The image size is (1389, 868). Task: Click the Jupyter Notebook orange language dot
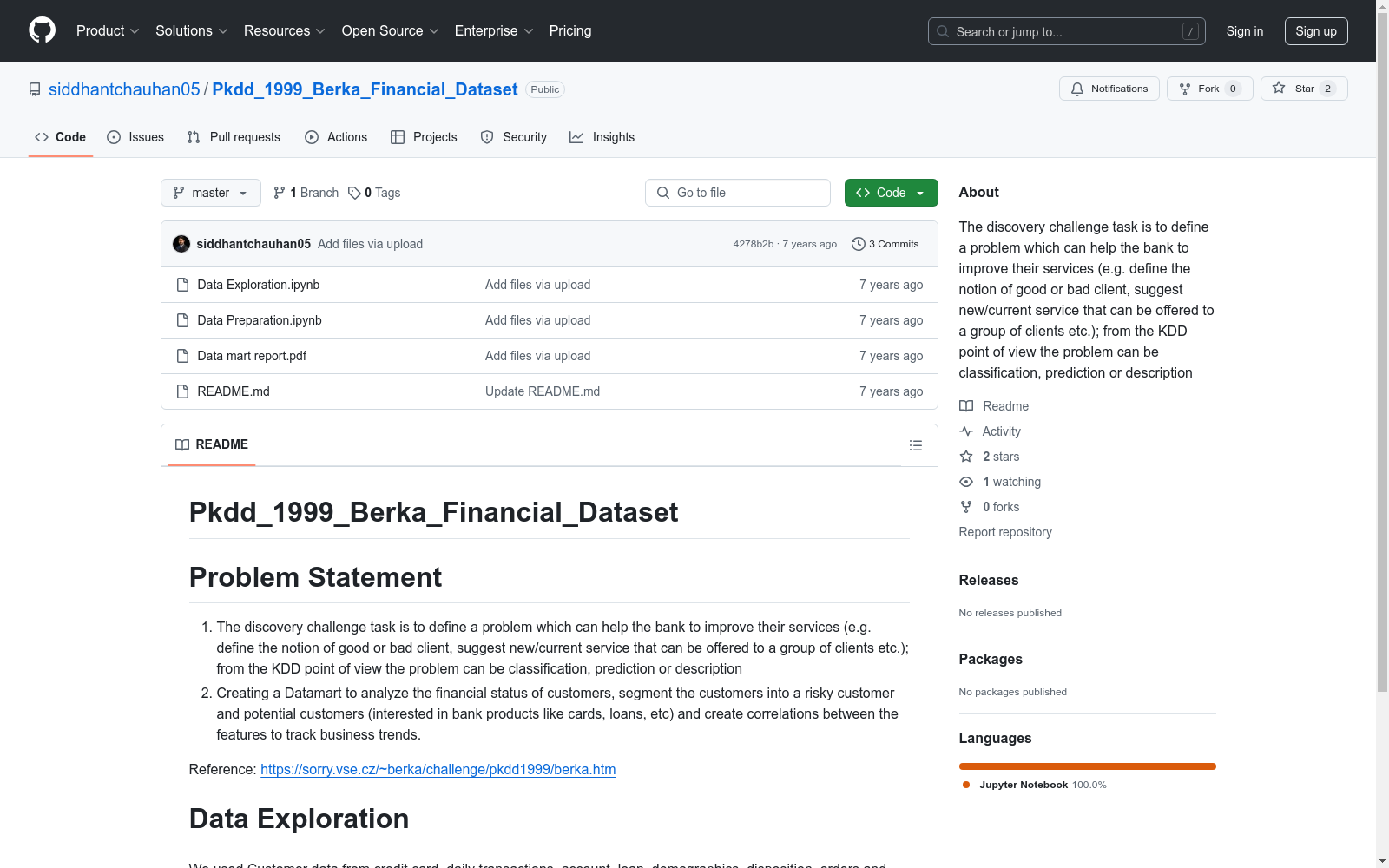click(x=966, y=785)
